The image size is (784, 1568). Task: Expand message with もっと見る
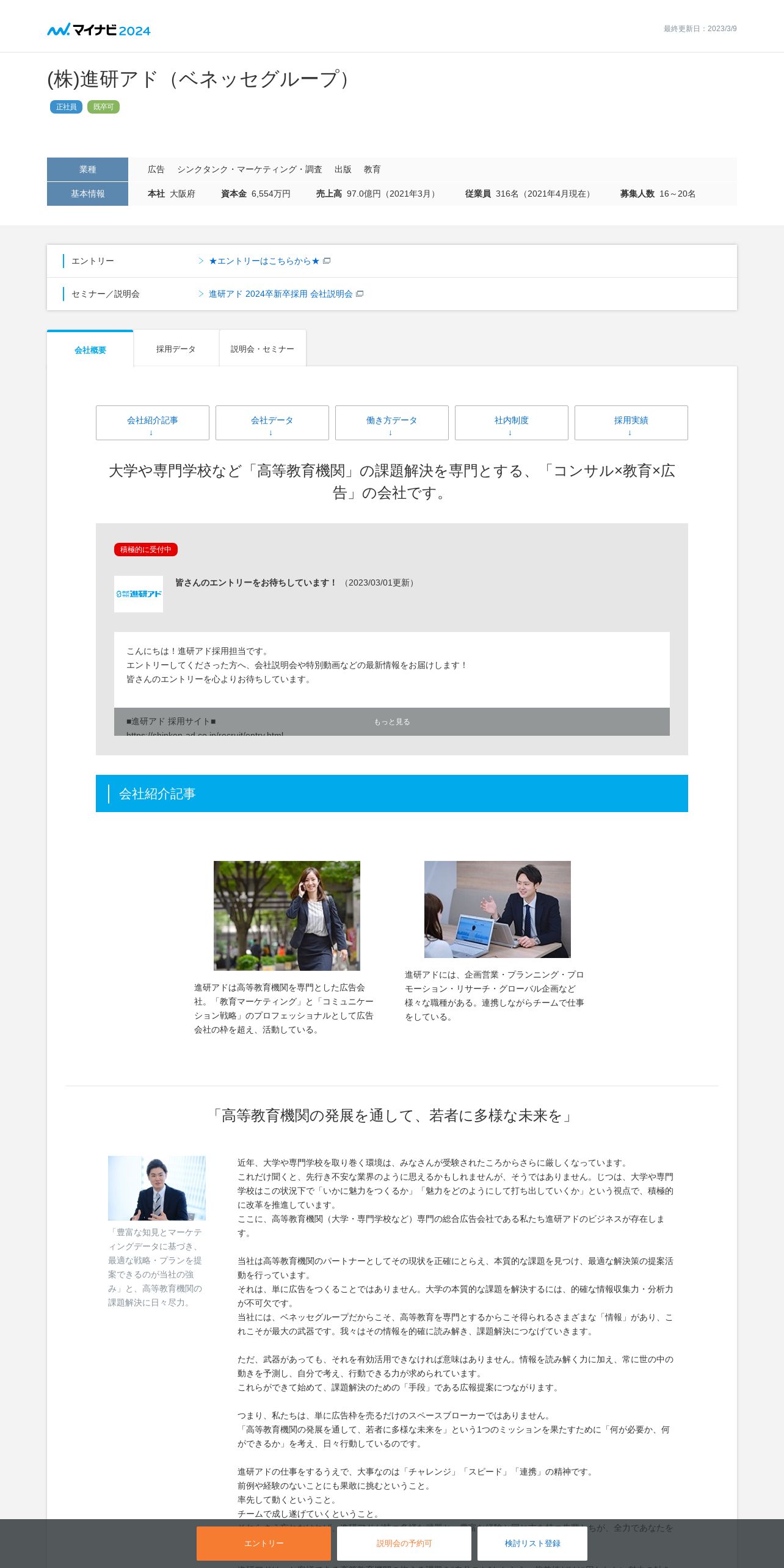[392, 722]
